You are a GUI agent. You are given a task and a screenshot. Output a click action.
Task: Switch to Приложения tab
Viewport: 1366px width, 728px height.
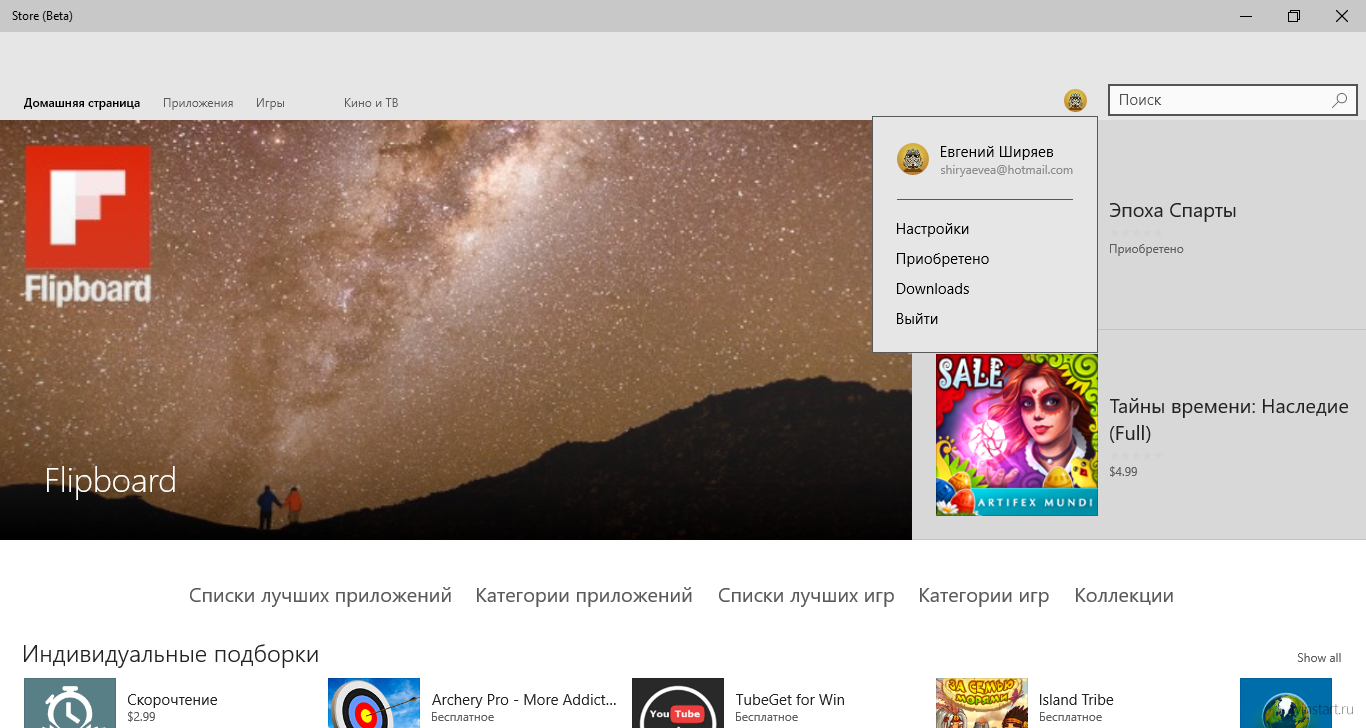[198, 103]
